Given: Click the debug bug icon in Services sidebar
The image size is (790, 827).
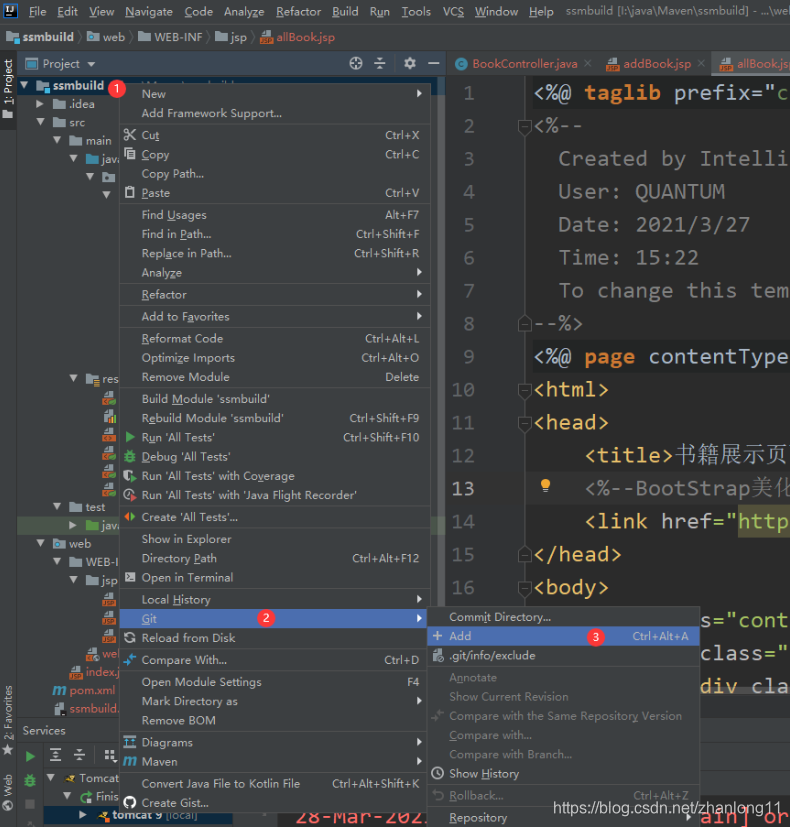Looking at the screenshot, I should (x=30, y=780).
